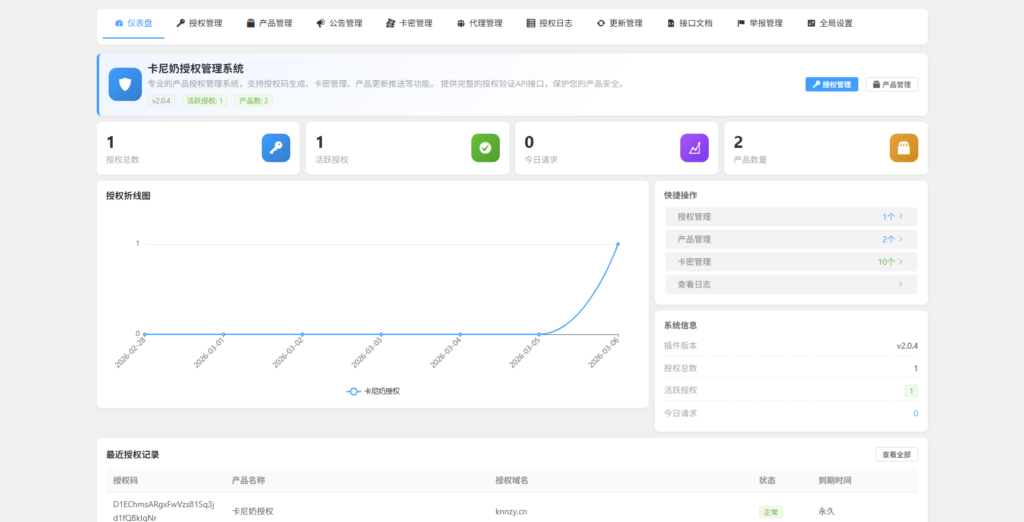Click the 产品管理 button in the header banner
Viewport: 1024px width, 522px height.
coord(891,85)
